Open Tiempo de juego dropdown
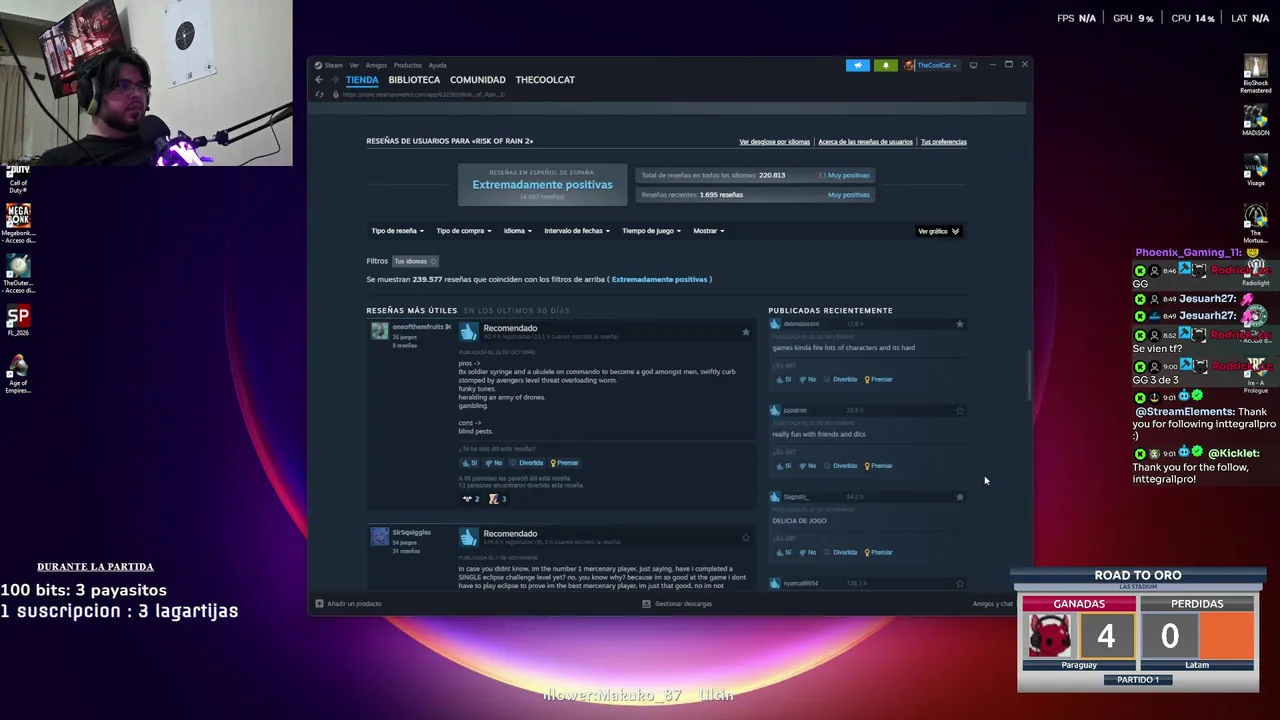This screenshot has height=720, width=1280. tap(651, 231)
